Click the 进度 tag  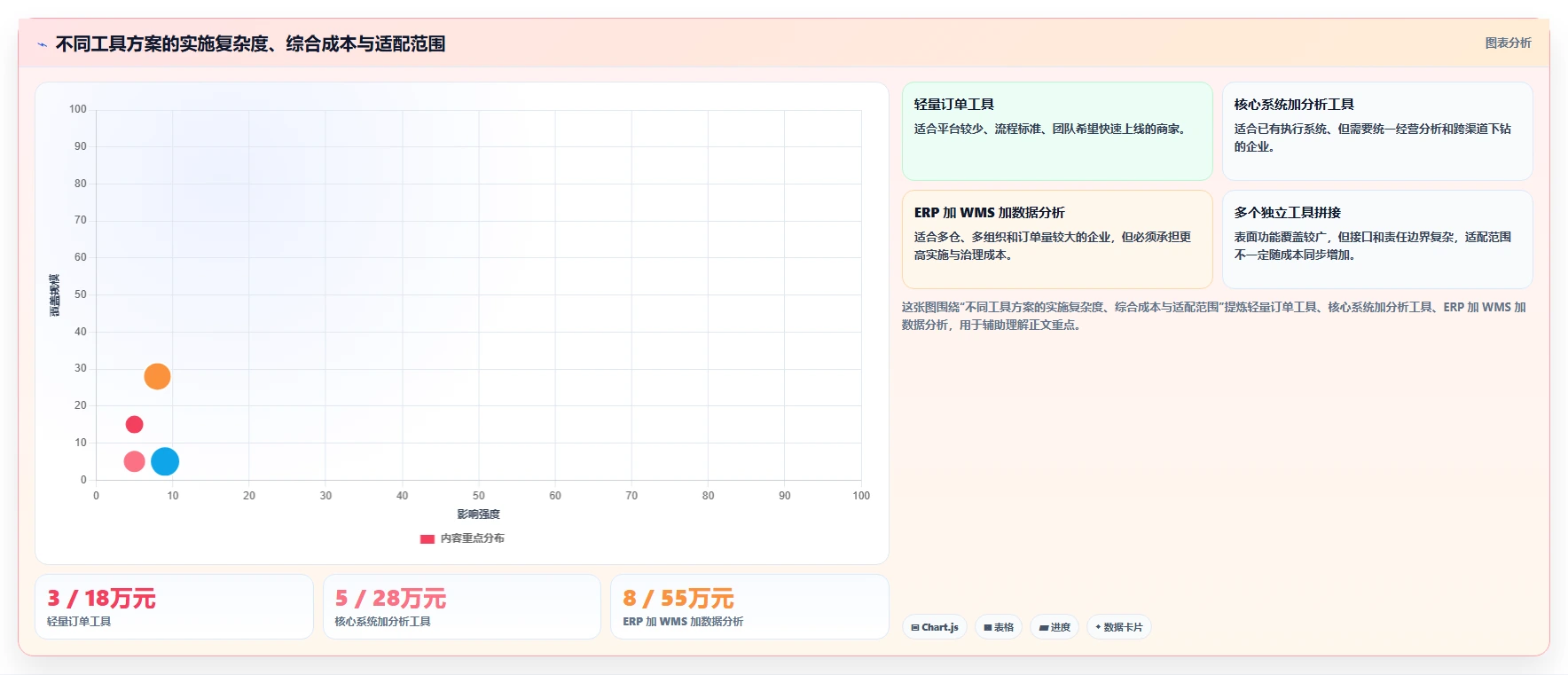[x=1054, y=627]
